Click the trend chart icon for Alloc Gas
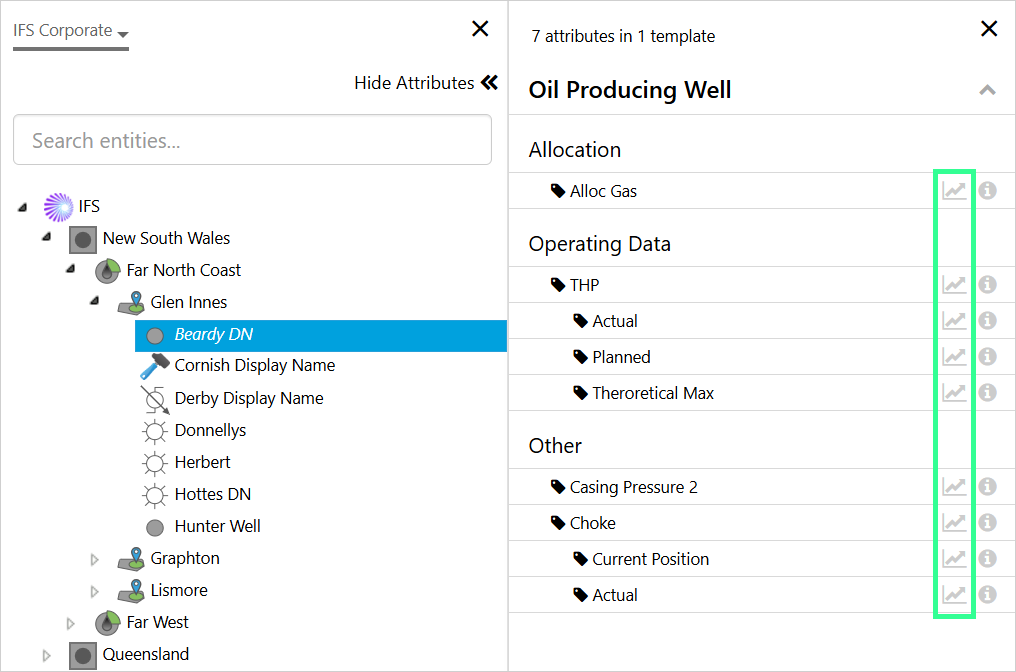Viewport: 1016px width, 672px height. click(954, 190)
